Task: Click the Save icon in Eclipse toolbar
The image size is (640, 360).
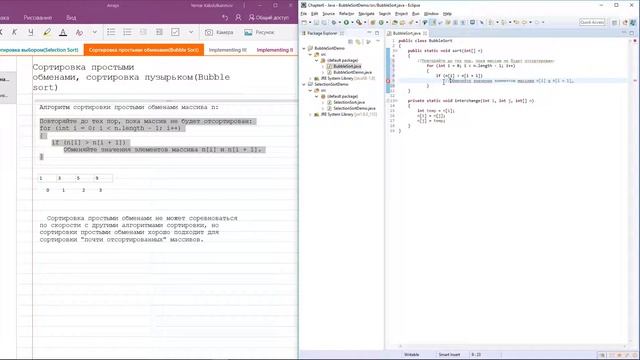Action: coord(316,22)
